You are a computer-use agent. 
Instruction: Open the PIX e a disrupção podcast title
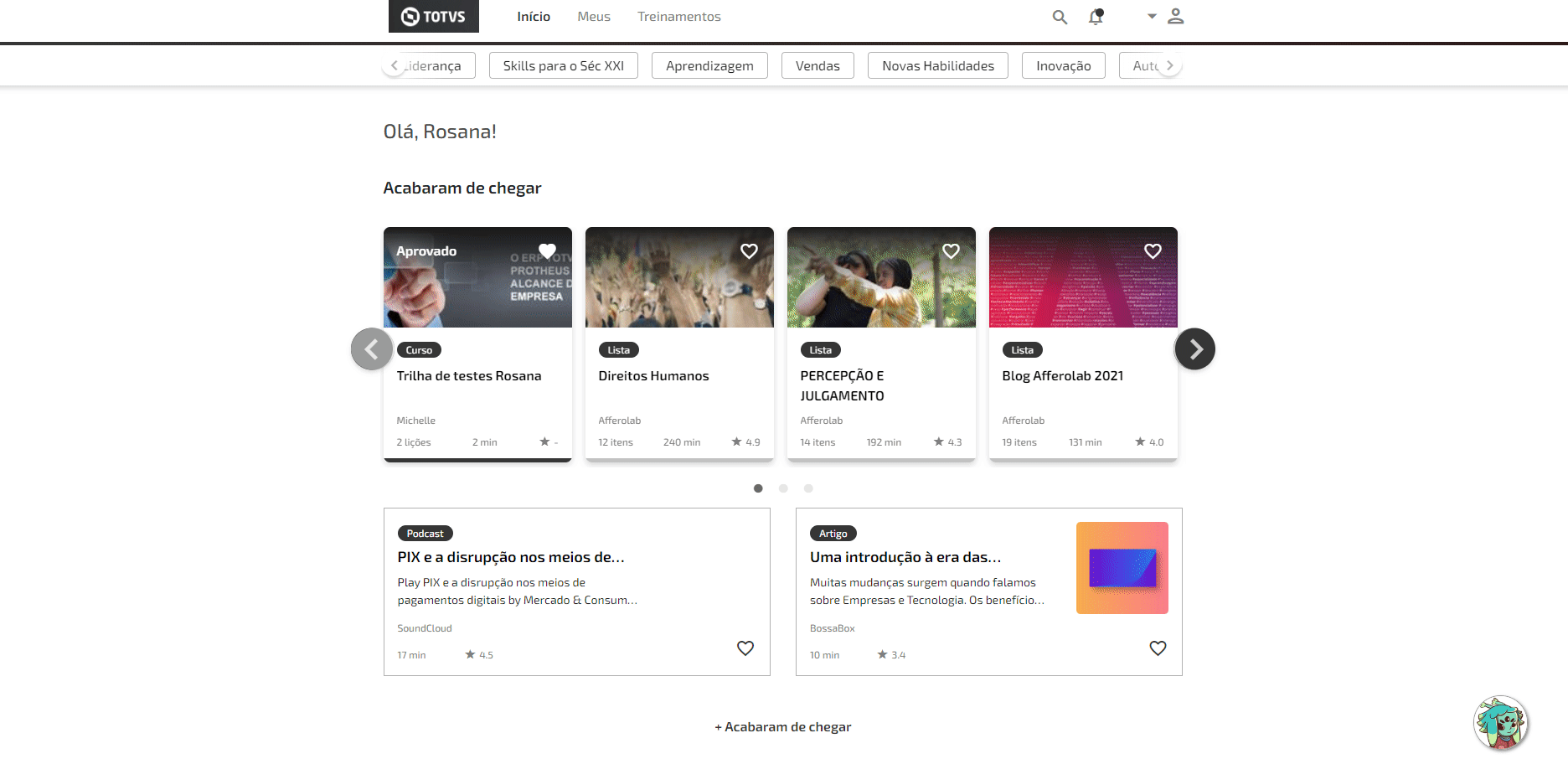511,557
